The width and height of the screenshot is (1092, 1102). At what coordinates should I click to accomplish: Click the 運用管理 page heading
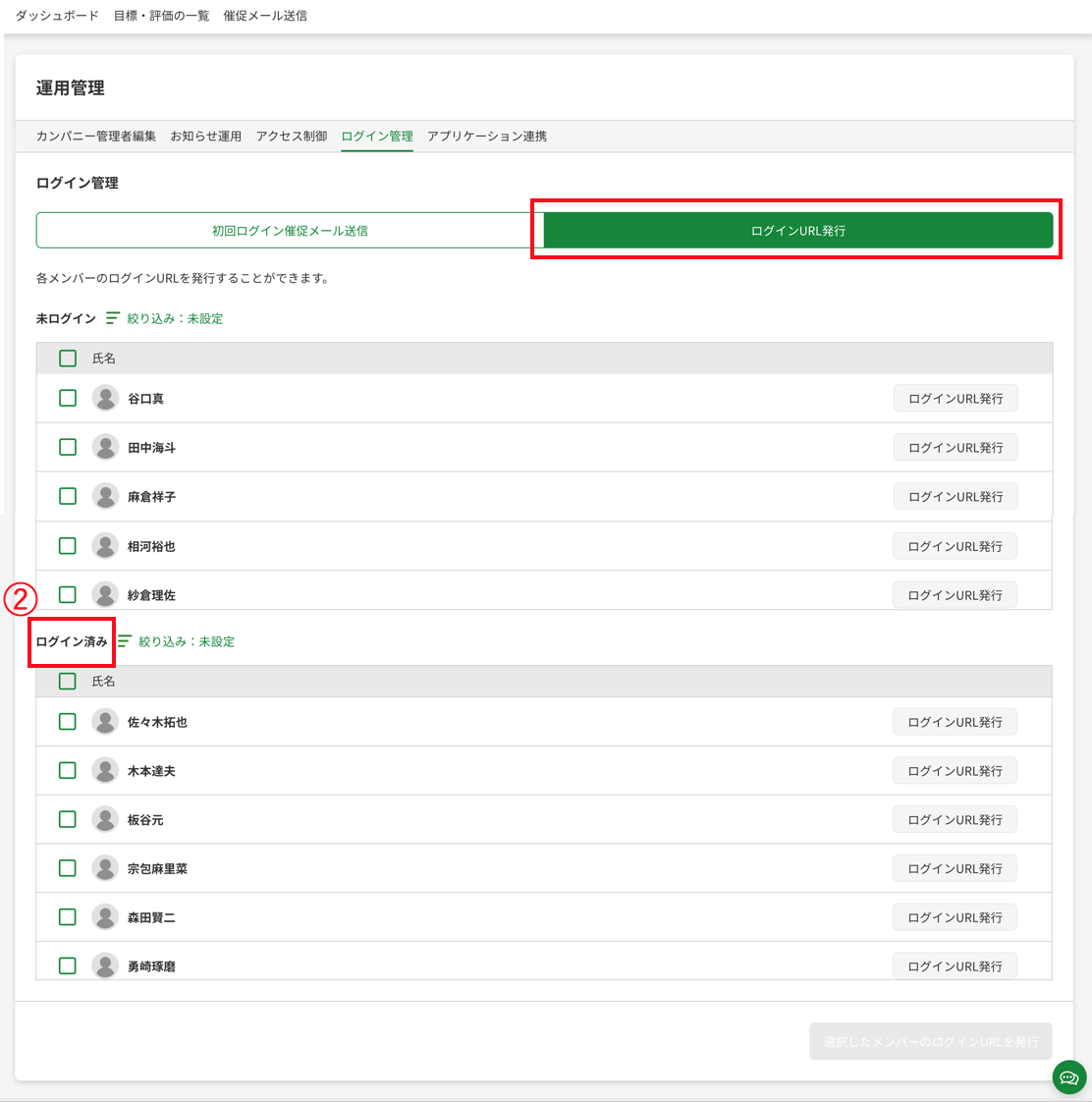click(71, 87)
